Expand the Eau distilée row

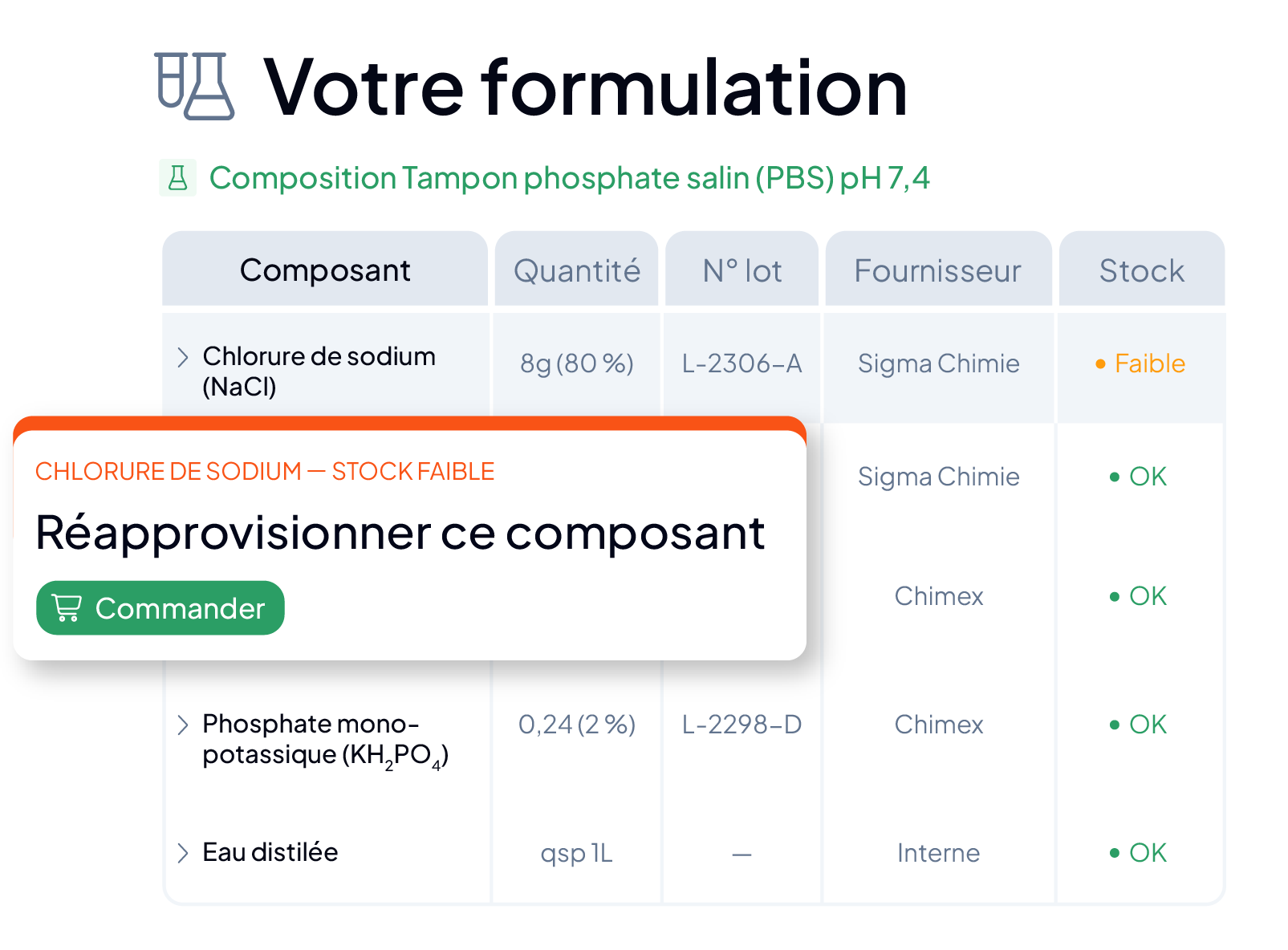click(x=183, y=852)
